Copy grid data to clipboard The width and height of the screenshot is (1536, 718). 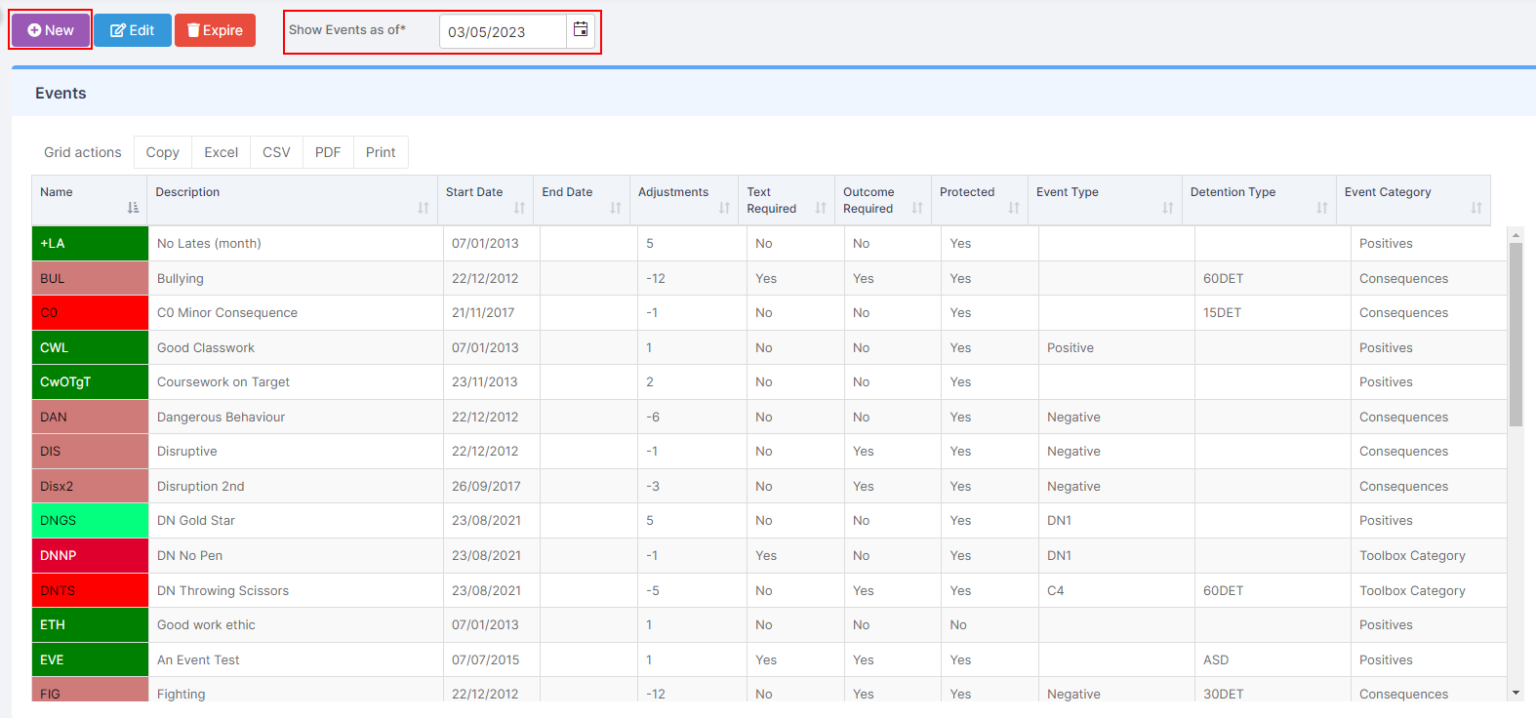(162, 151)
